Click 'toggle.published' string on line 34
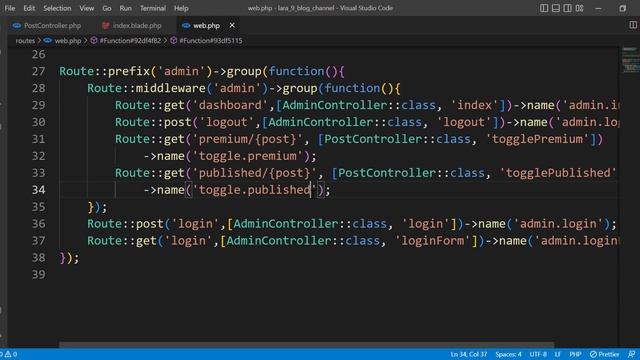Screen dimensions: 640x360 [254, 190]
